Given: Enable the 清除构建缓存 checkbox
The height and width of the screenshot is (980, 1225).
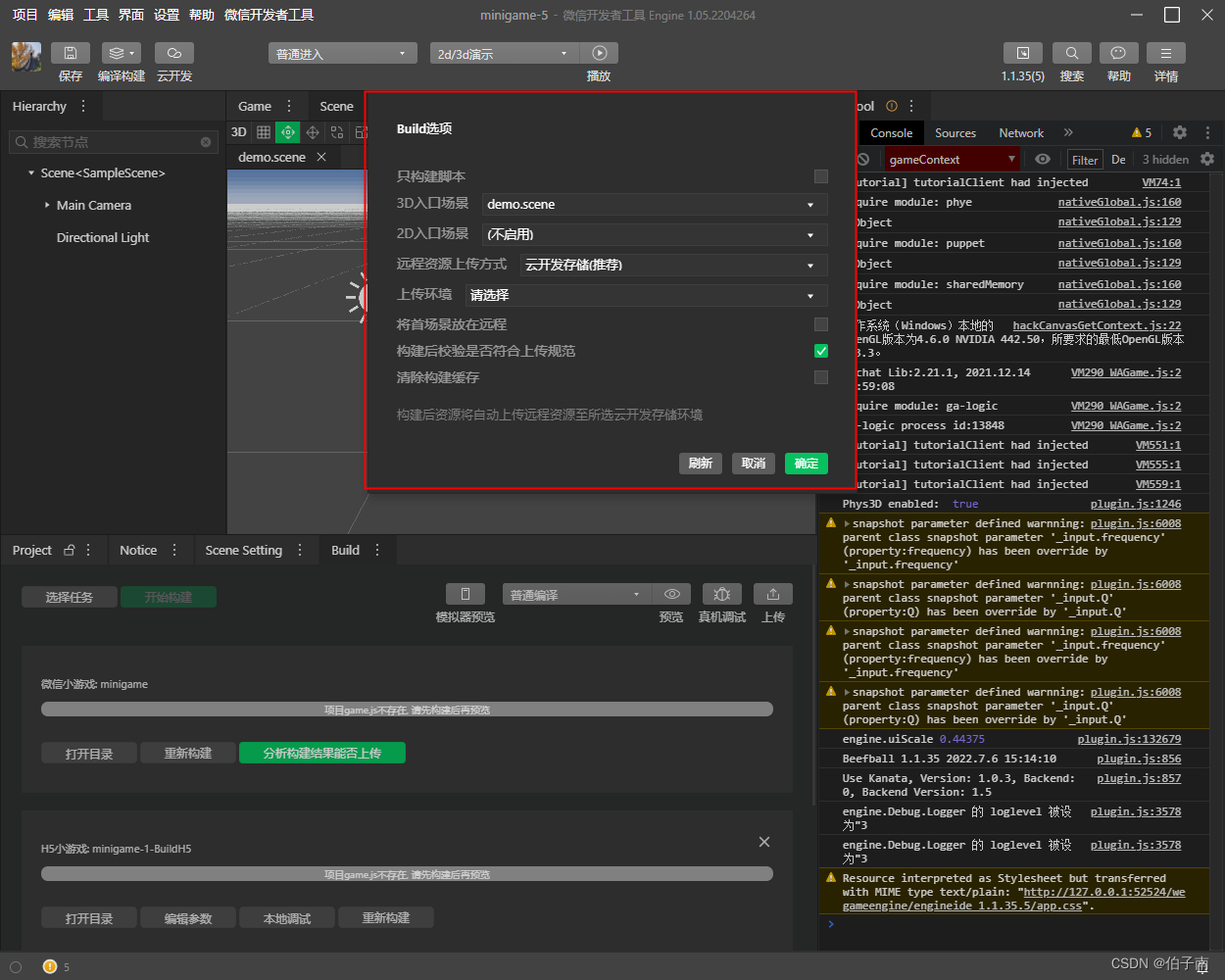Looking at the screenshot, I should coord(821,377).
